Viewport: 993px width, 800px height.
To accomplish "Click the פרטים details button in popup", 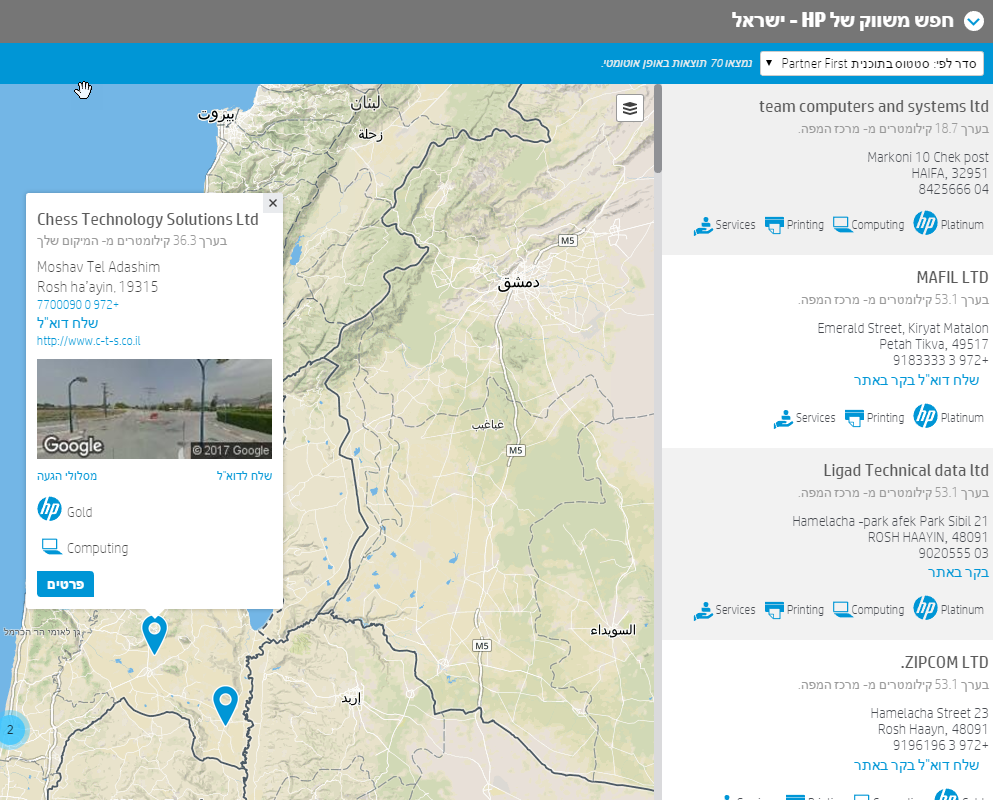I will 65,584.
